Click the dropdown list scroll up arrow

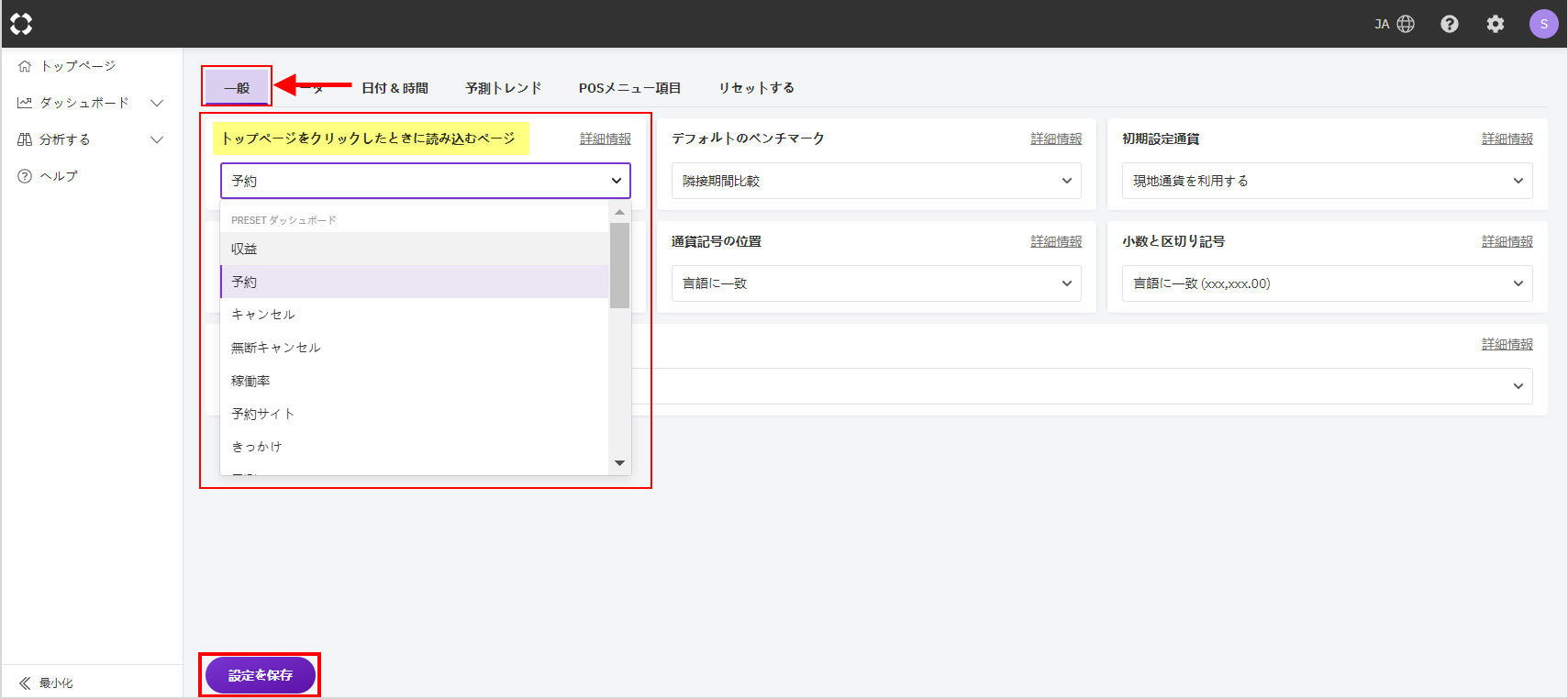pyautogui.click(x=620, y=212)
